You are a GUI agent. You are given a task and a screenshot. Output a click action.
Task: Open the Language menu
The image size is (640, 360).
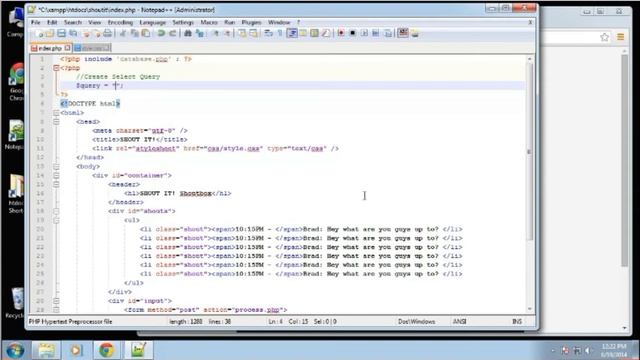point(153,22)
